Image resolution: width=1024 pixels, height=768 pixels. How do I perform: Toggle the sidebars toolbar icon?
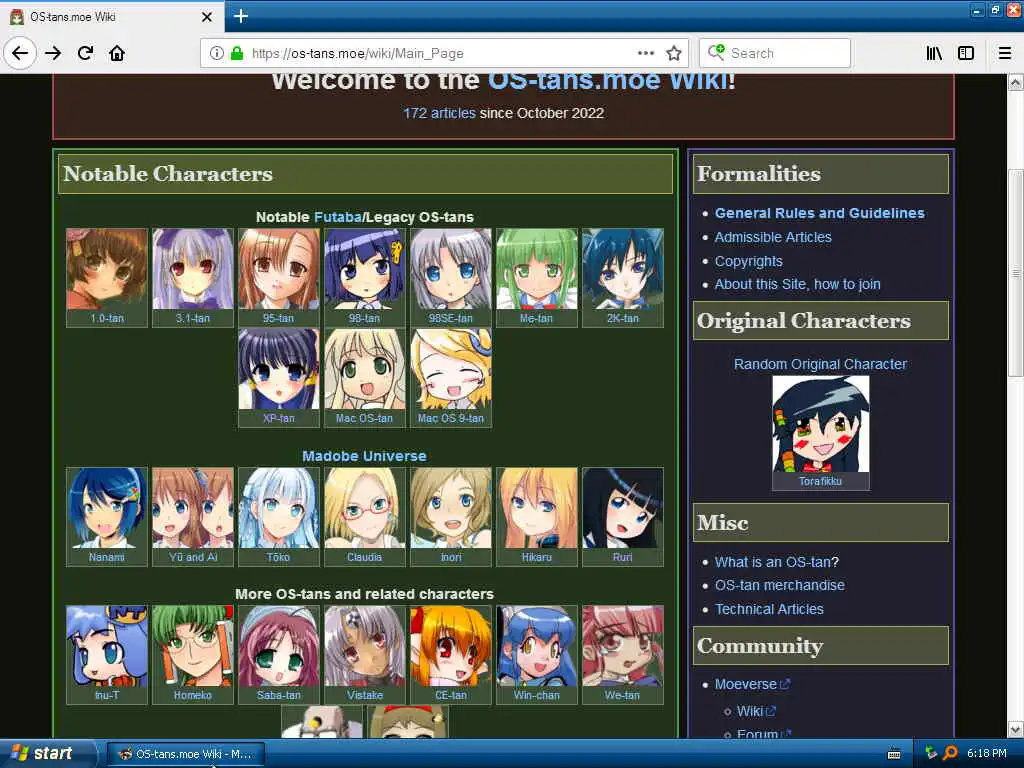click(x=966, y=53)
